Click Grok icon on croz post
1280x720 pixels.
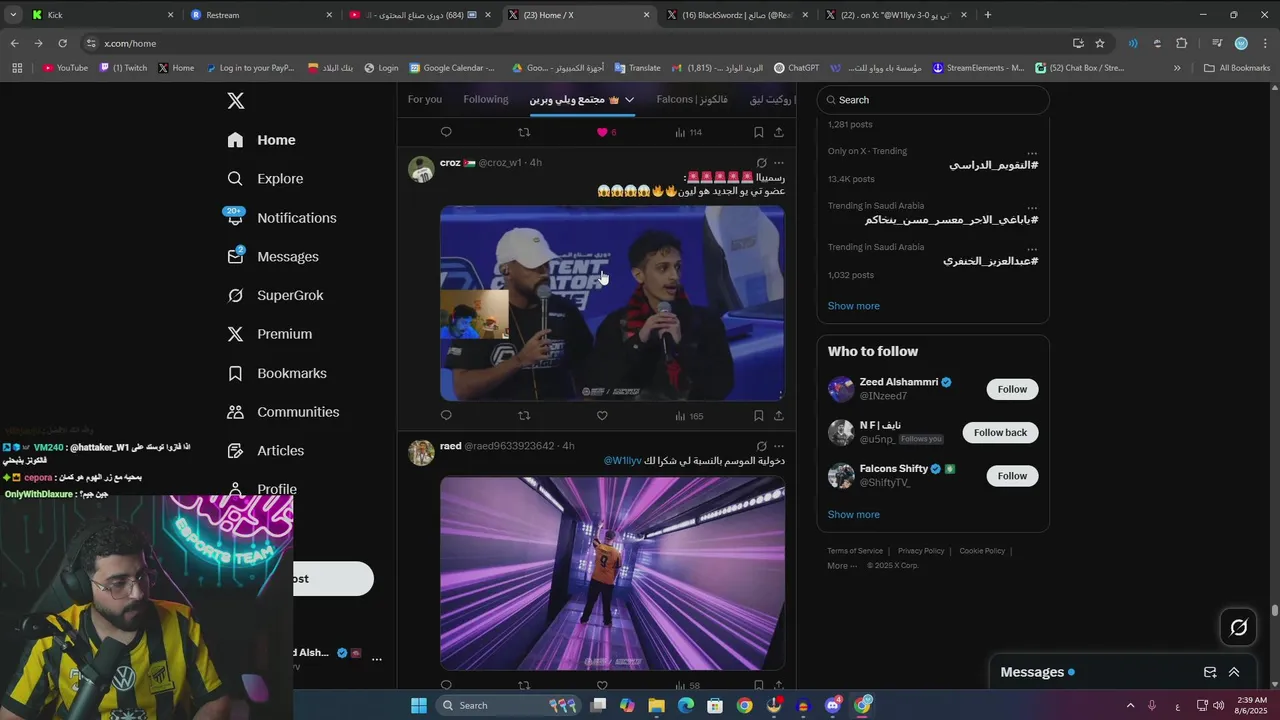click(761, 163)
